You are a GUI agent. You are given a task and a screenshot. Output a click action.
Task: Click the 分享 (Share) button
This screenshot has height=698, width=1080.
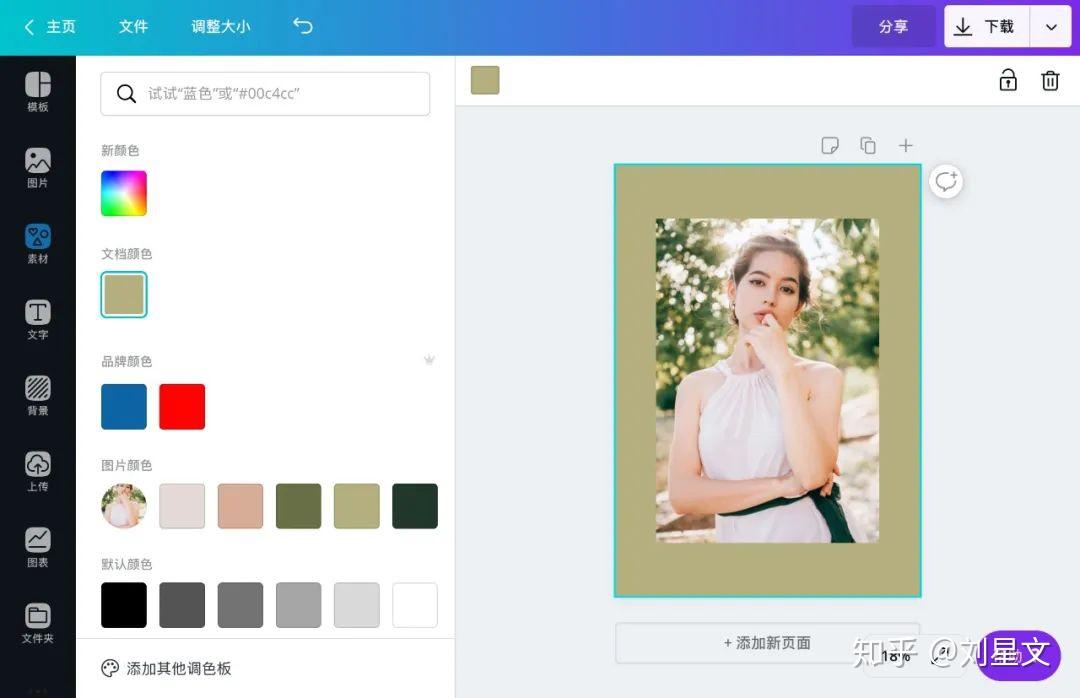pos(893,27)
